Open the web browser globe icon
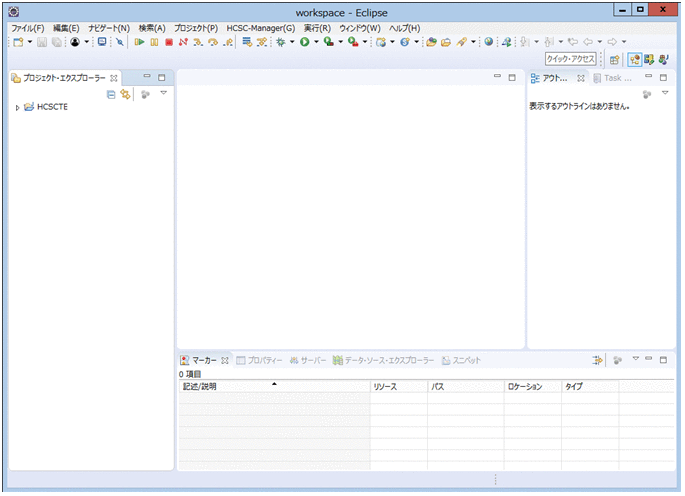This screenshot has height=496, width=685. (488, 42)
